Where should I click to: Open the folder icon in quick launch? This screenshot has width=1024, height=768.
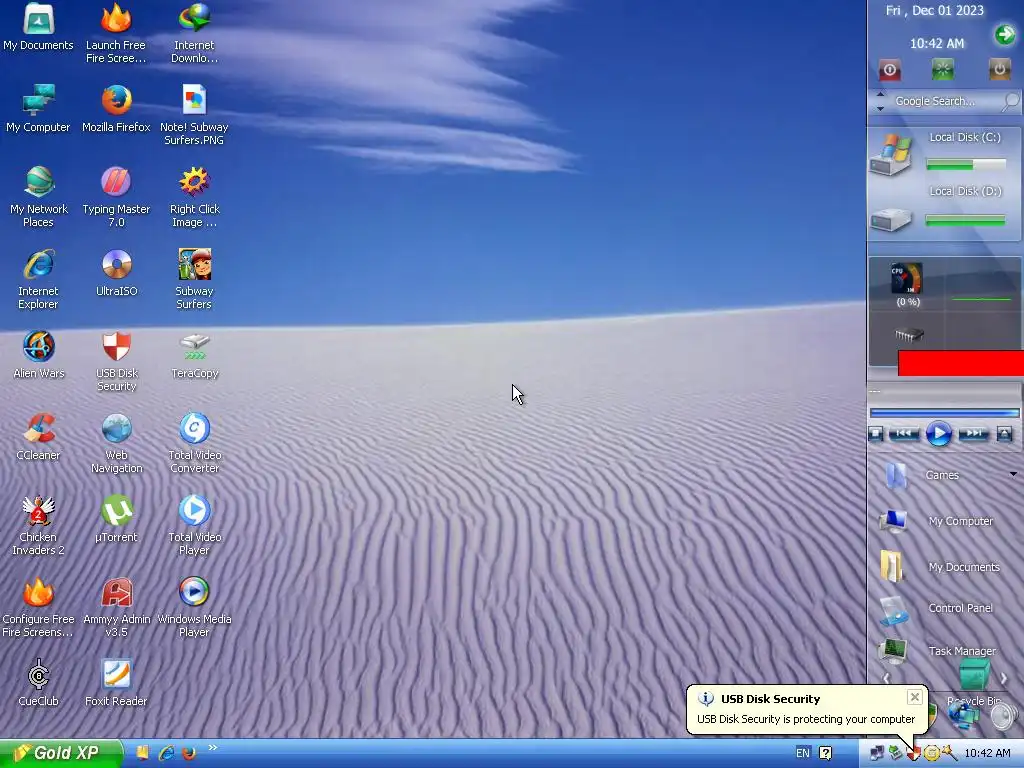(142, 753)
